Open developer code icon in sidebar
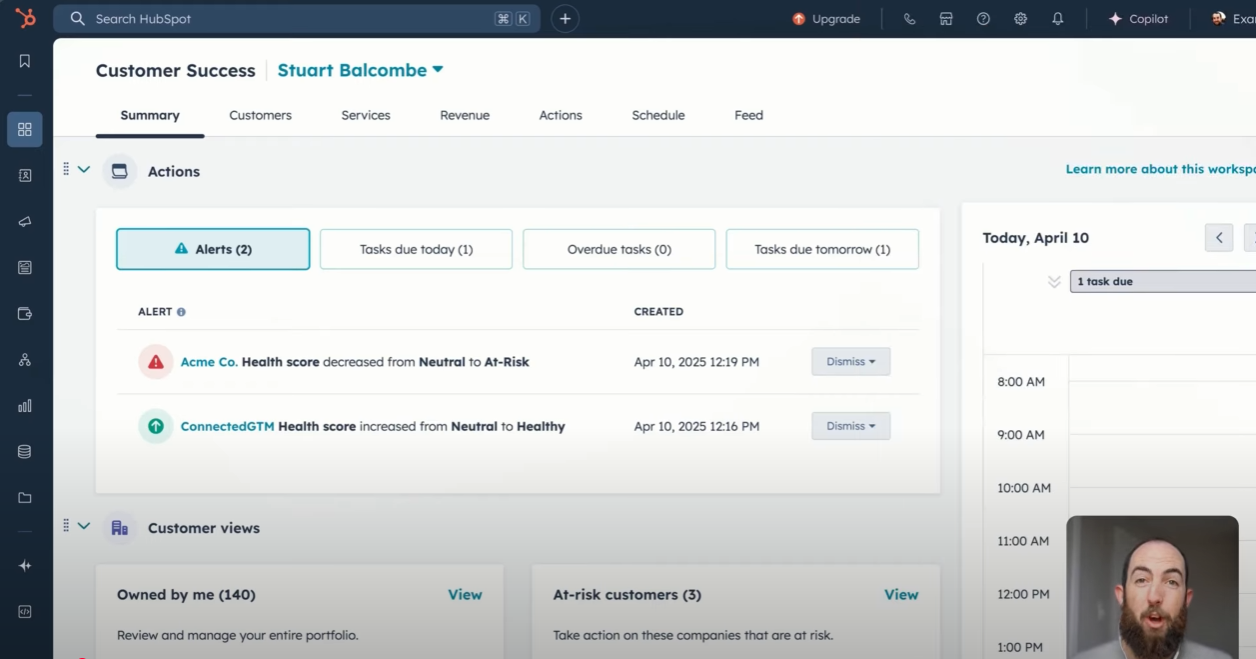The image size is (1256, 659). coord(25,611)
